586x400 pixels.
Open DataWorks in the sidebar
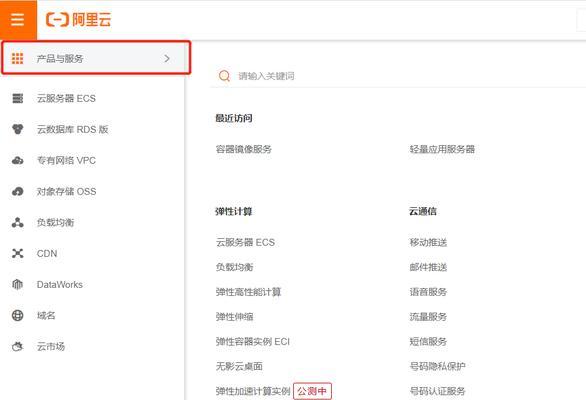pos(60,284)
